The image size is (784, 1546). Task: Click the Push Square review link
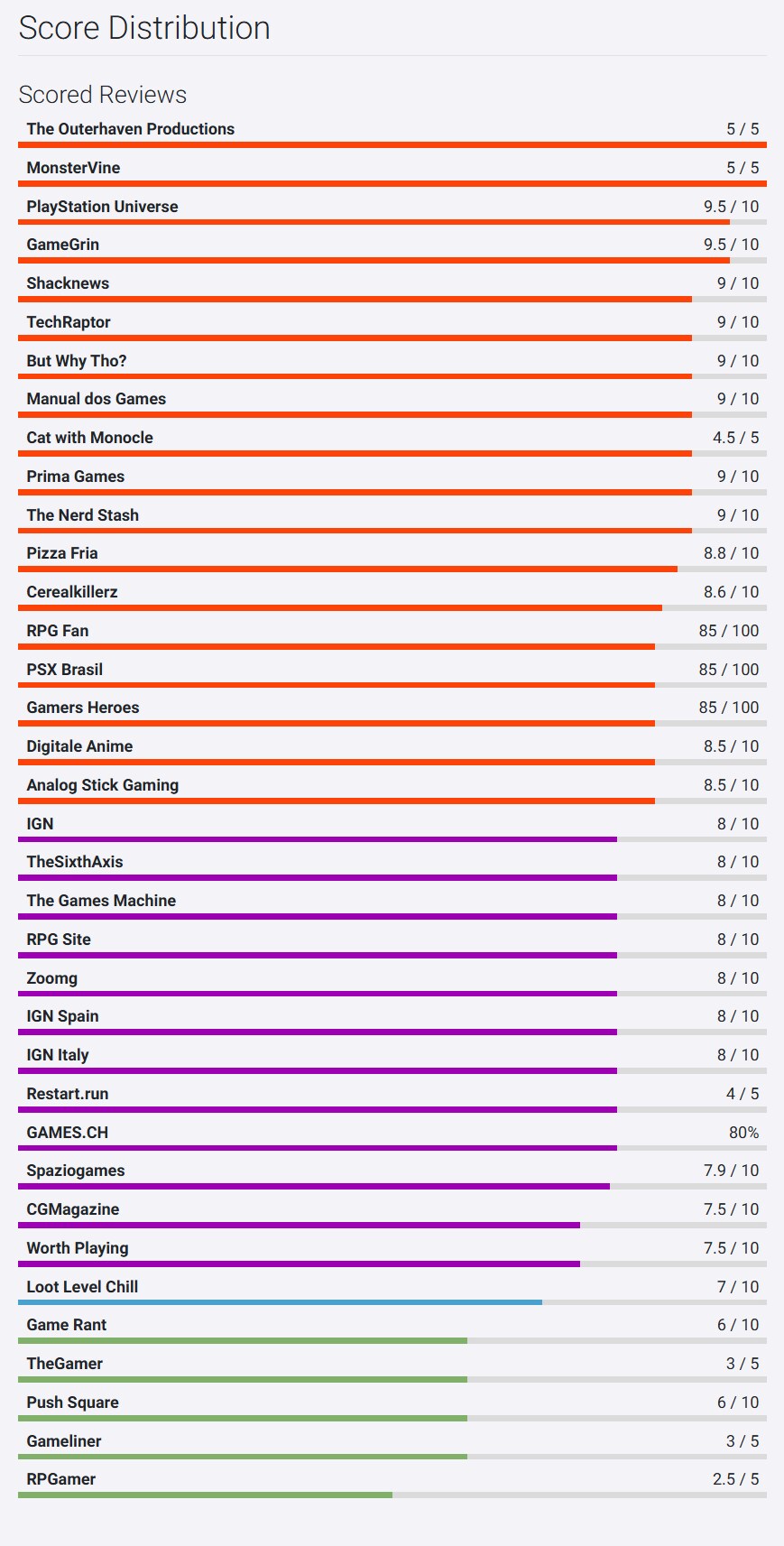pyautogui.click(x=72, y=1403)
